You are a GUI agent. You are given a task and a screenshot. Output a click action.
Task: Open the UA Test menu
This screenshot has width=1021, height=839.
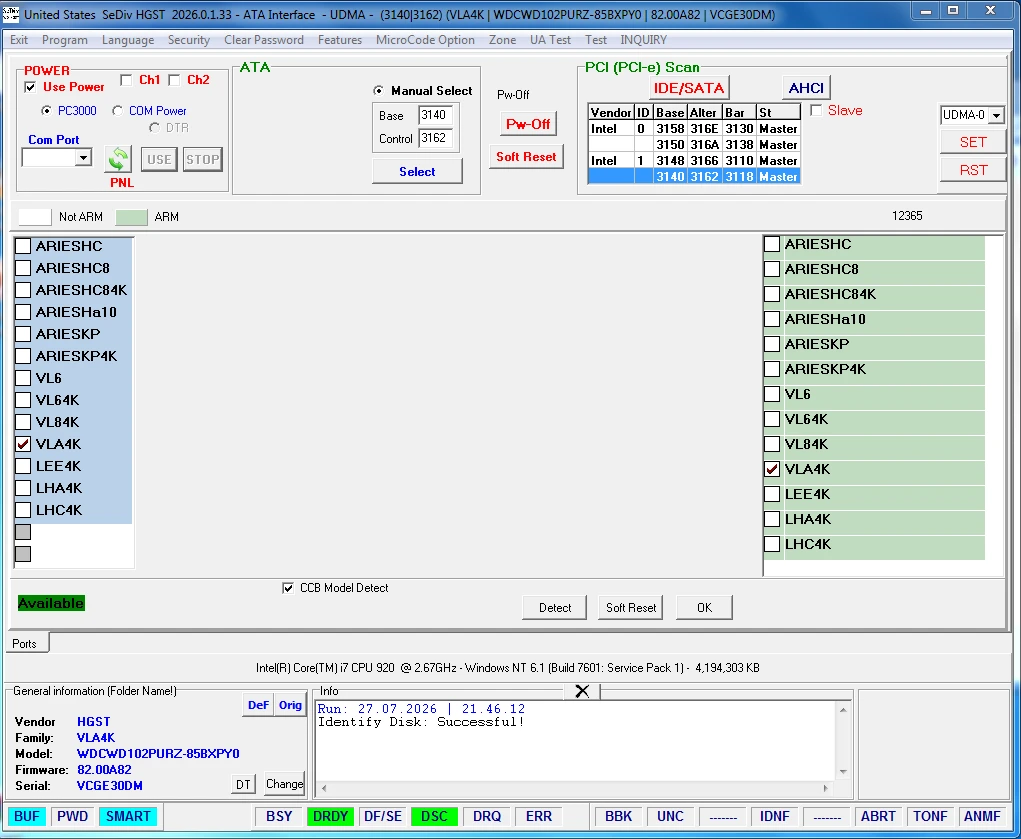[x=550, y=40]
